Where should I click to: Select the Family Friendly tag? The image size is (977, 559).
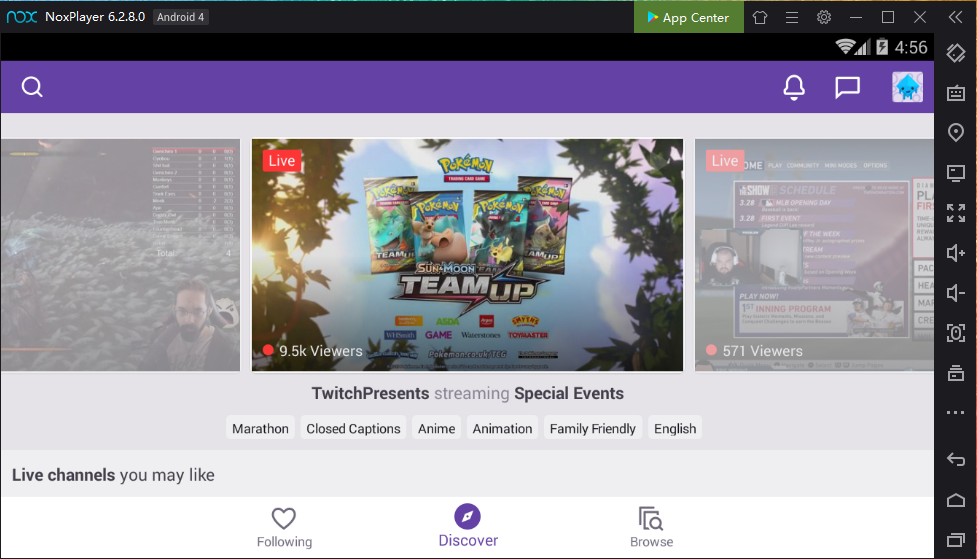pyautogui.click(x=593, y=429)
